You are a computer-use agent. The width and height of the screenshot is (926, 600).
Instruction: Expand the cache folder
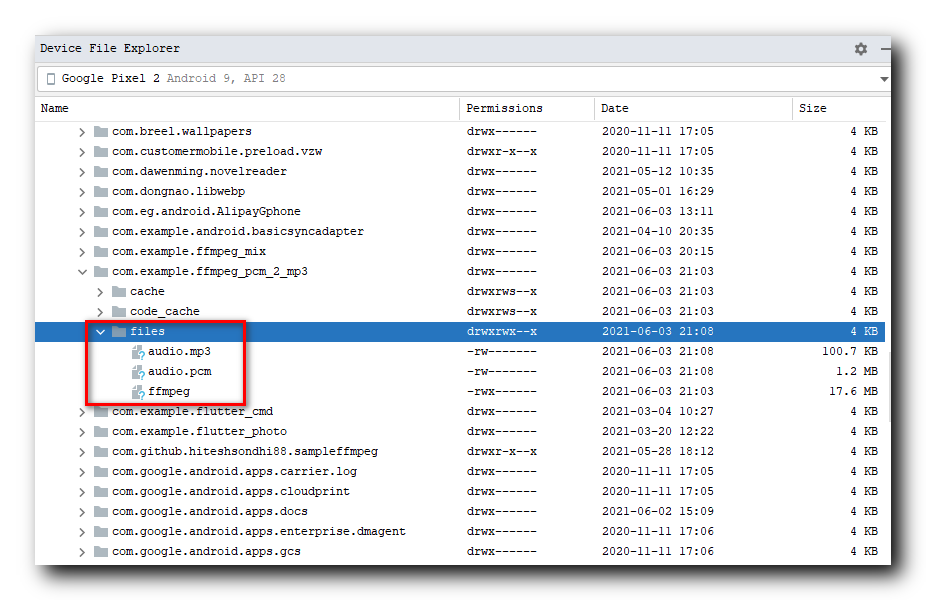(100, 292)
